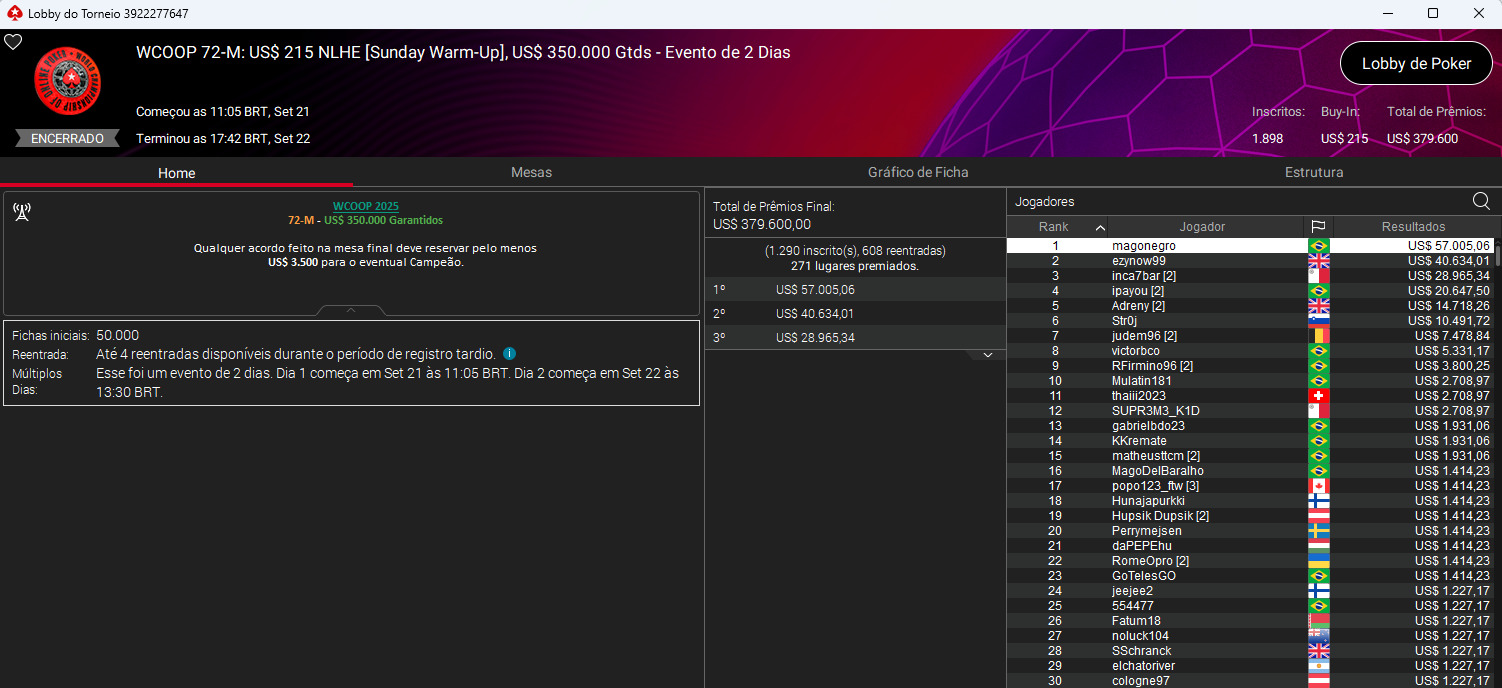Image resolution: width=1502 pixels, height=688 pixels.
Task: Select player MagoDelBaralho
Action: [x=1250, y=471]
